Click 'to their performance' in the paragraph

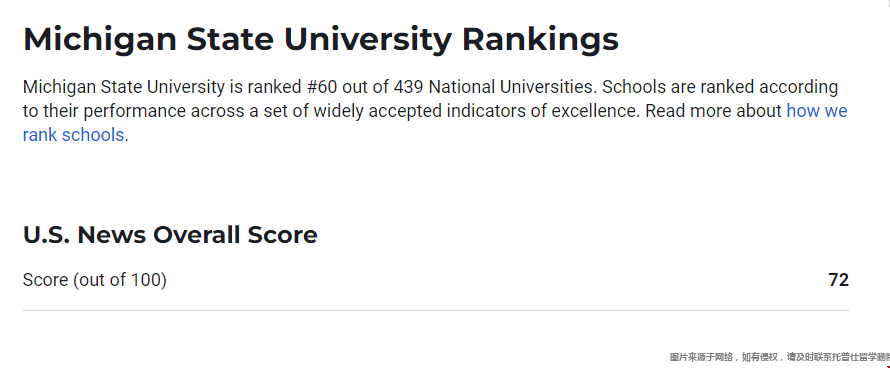tap(104, 111)
